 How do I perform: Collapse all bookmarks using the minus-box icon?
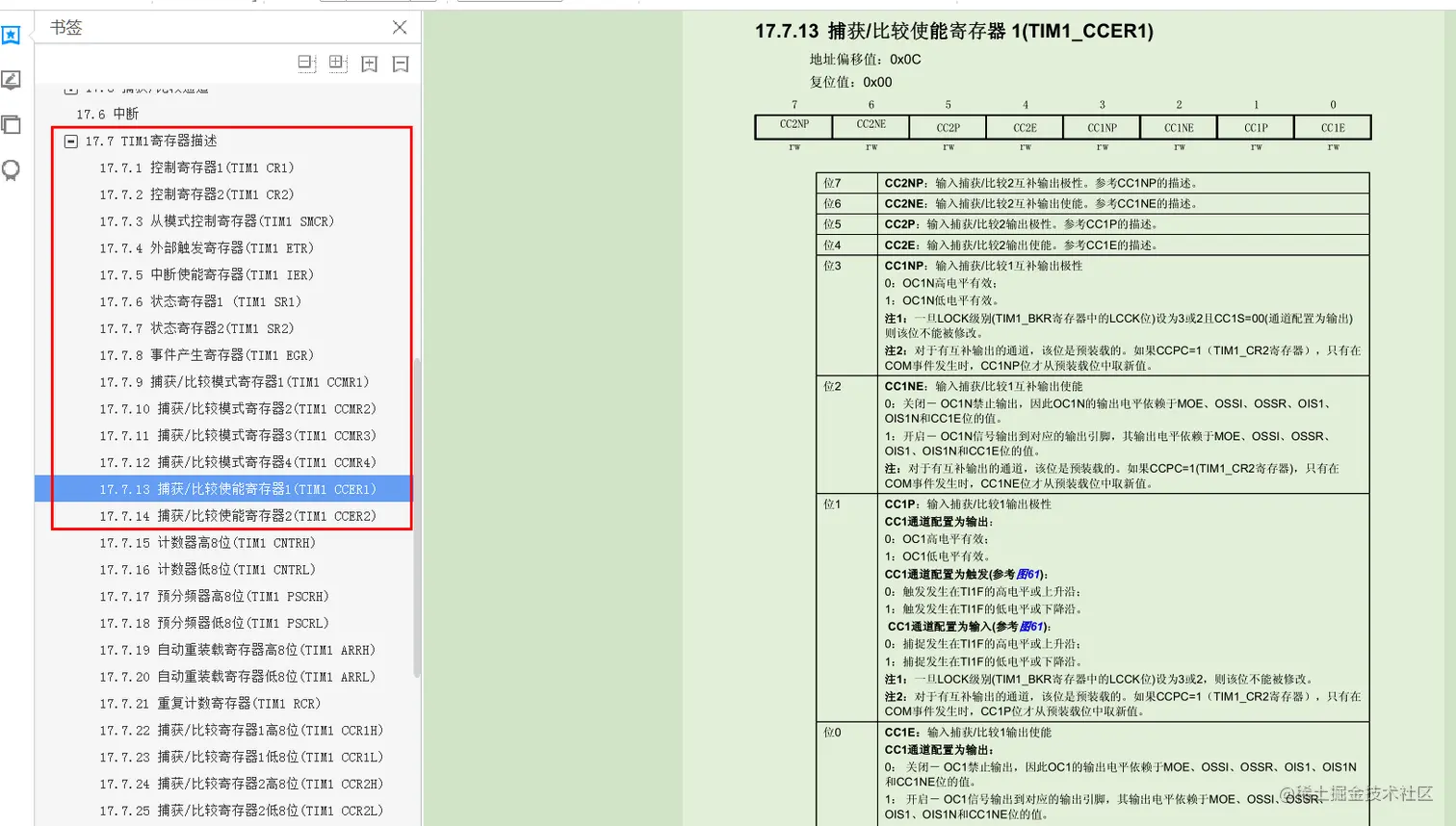click(x=306, y=63)
